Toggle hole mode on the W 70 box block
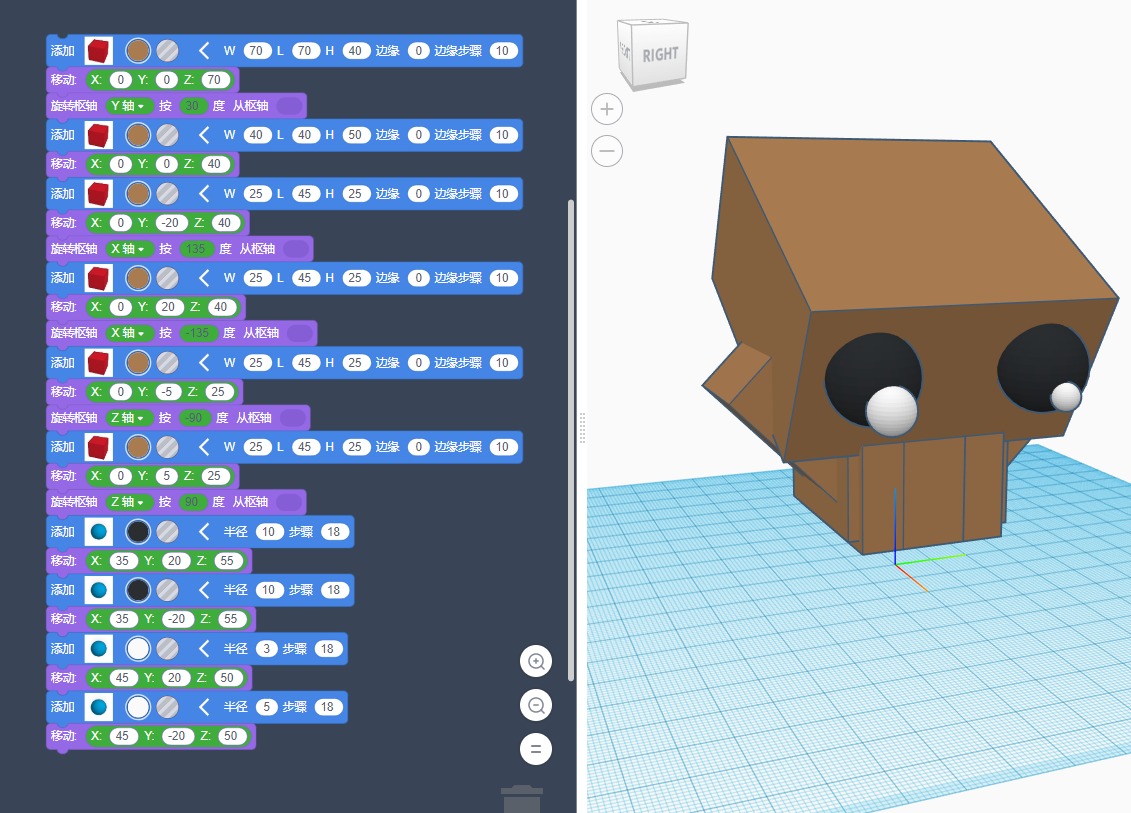The width and height of the screenshot is (1131, 813). pos(168,50)
